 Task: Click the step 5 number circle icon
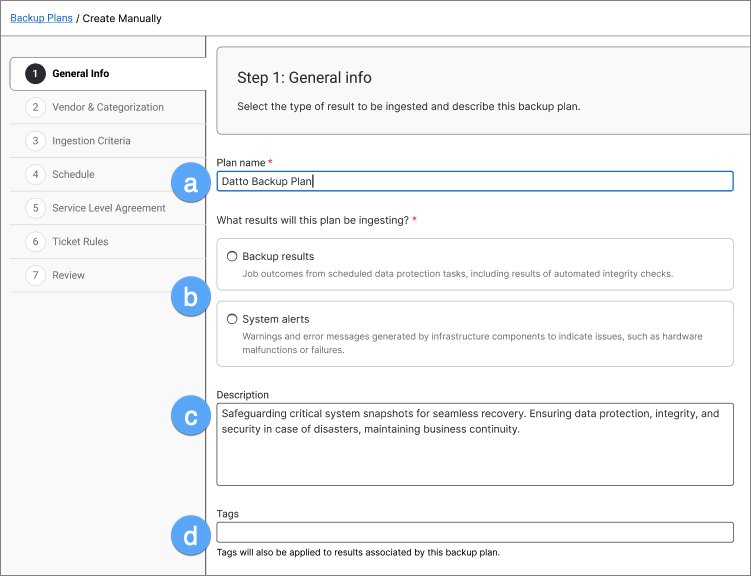(36, 208)
